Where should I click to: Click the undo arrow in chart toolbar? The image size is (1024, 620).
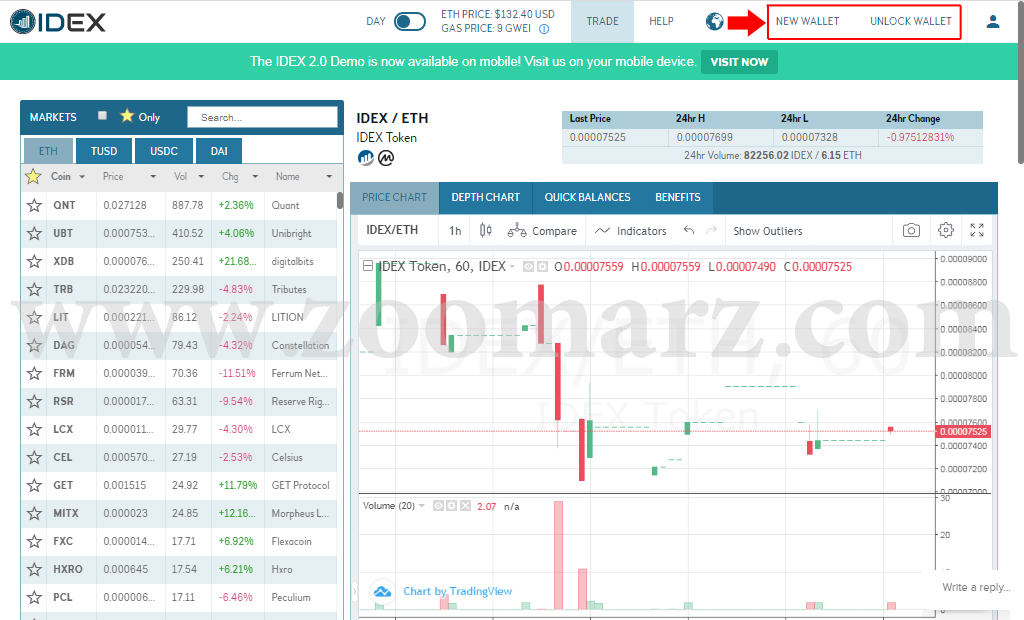[x=689, y=230]
